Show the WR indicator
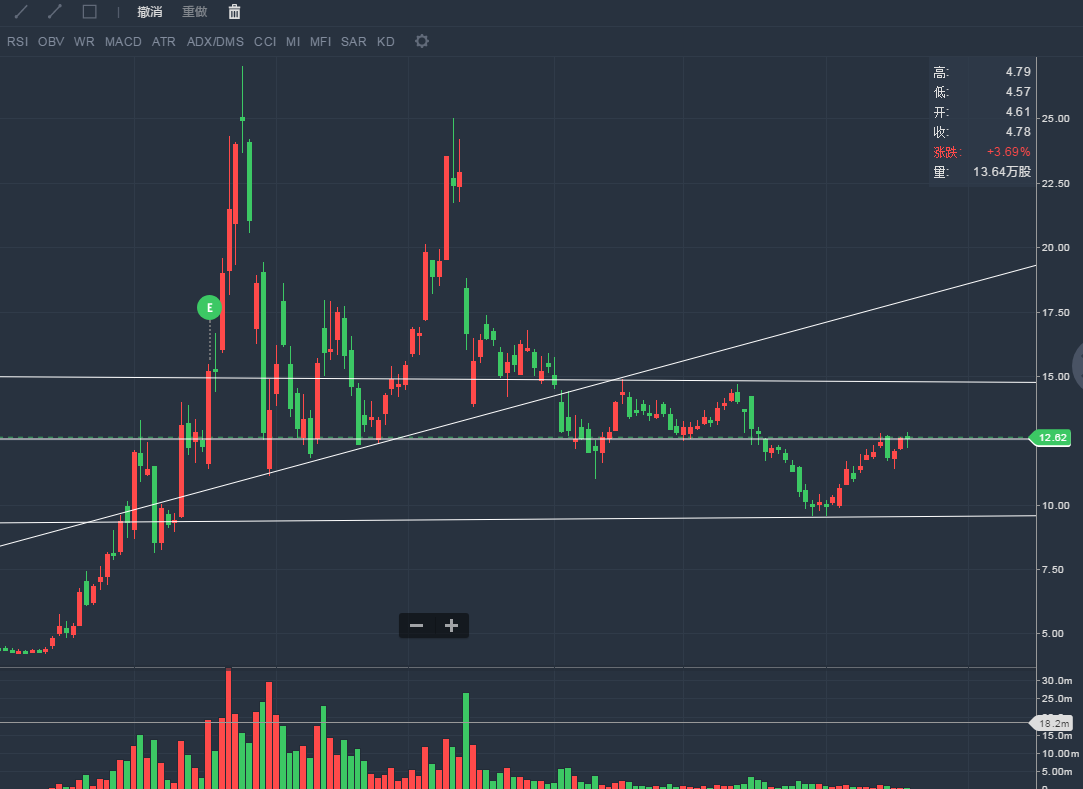 84,41
